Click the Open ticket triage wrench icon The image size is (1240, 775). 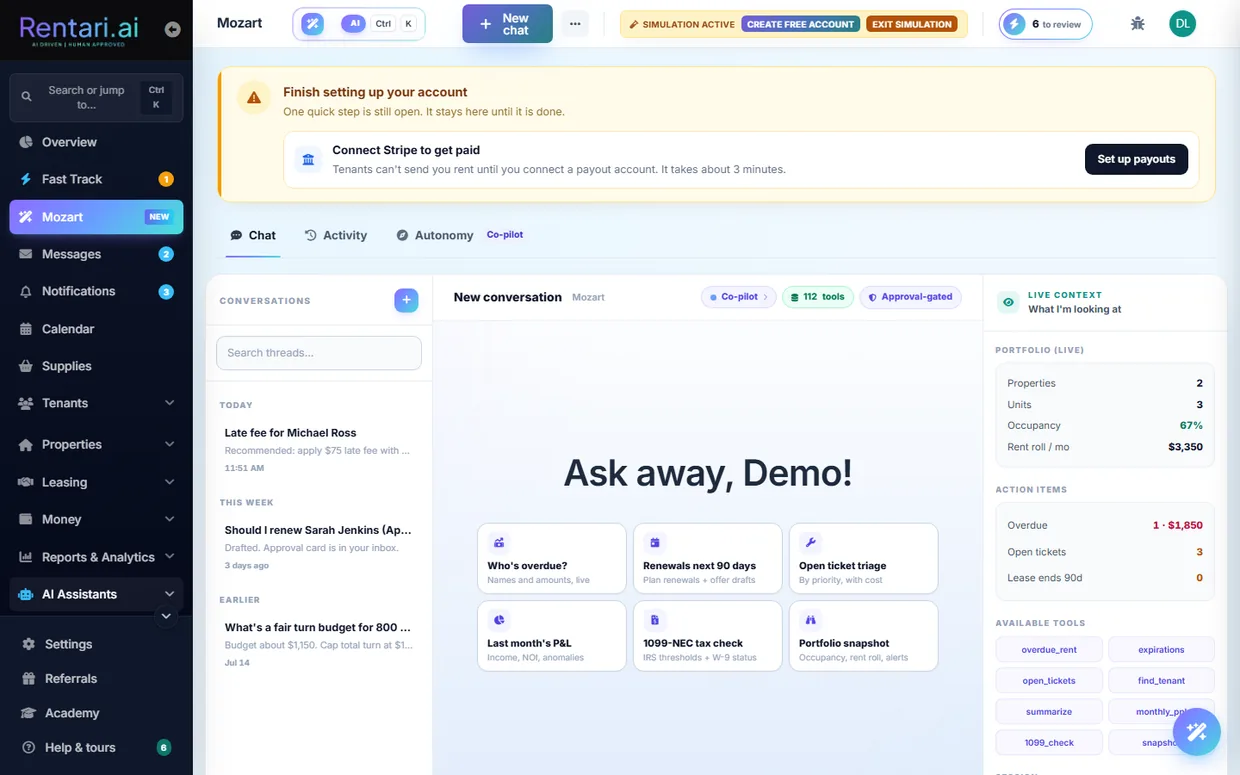coord(810,543)
